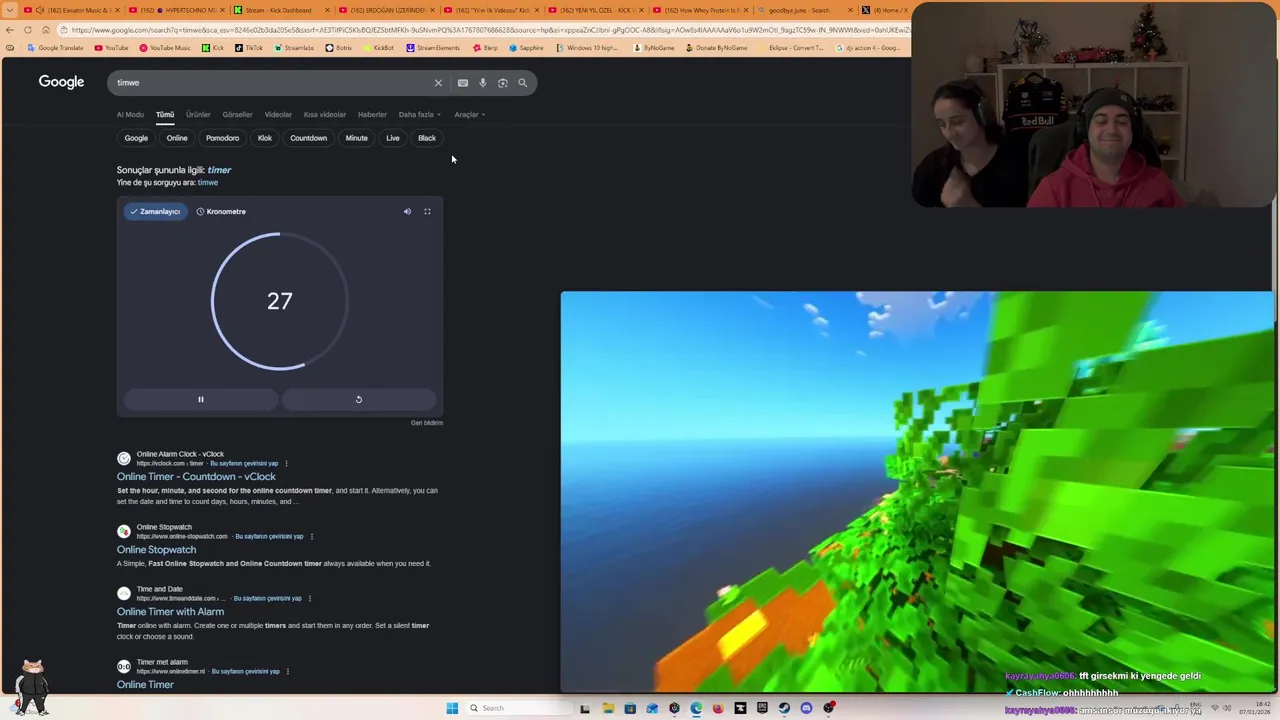This screenshot has height=720, width=1280.
Task: Apply the Online filter chip
Action: (x=177, y=138)
